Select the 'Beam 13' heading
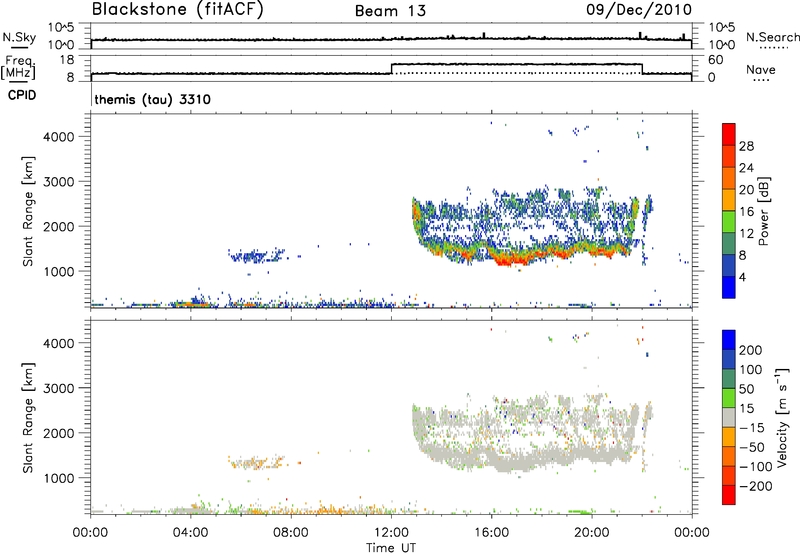The width and height of the screenshot is (800, 554). coord(390,11)
